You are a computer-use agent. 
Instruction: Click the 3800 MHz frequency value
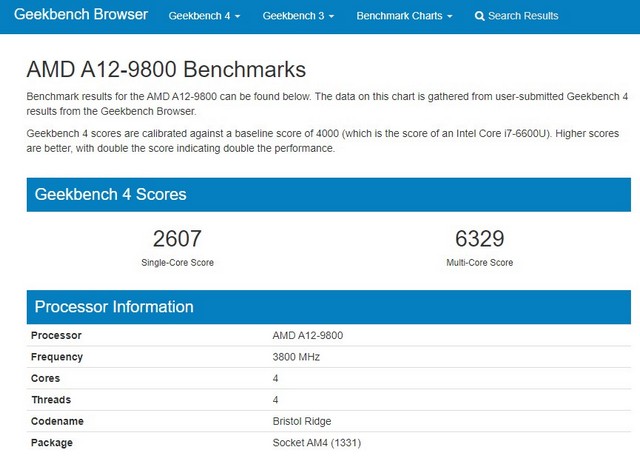297,357
